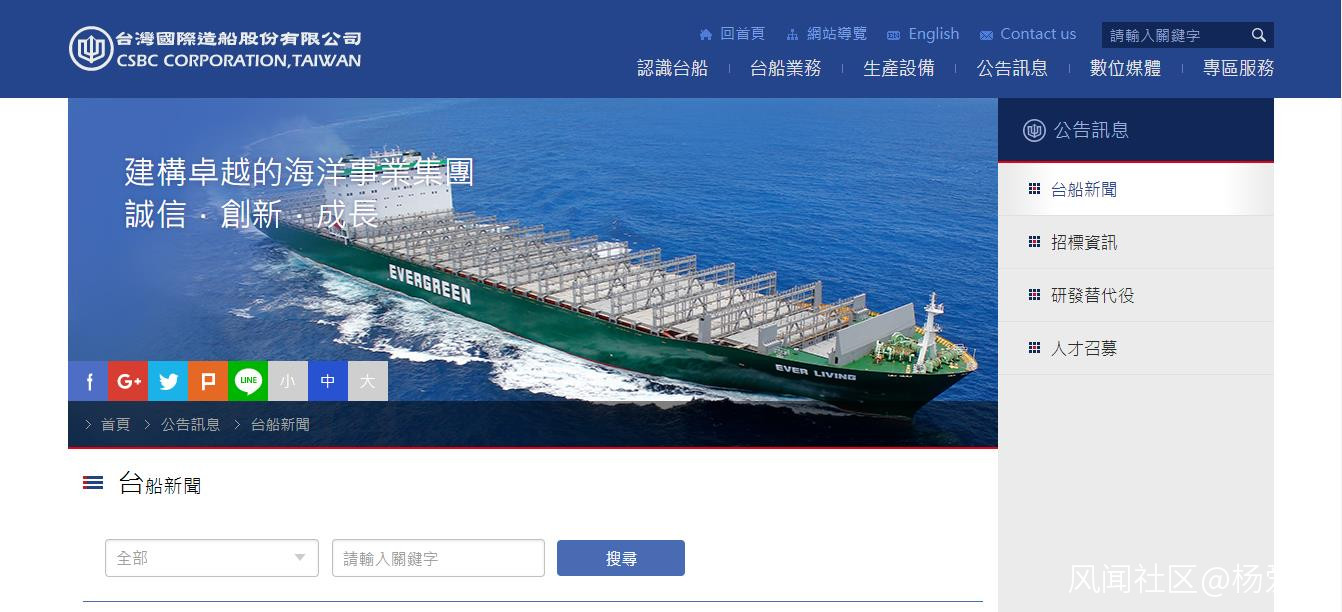
Task: Set font size to medium 中
Action: (328, 381)
